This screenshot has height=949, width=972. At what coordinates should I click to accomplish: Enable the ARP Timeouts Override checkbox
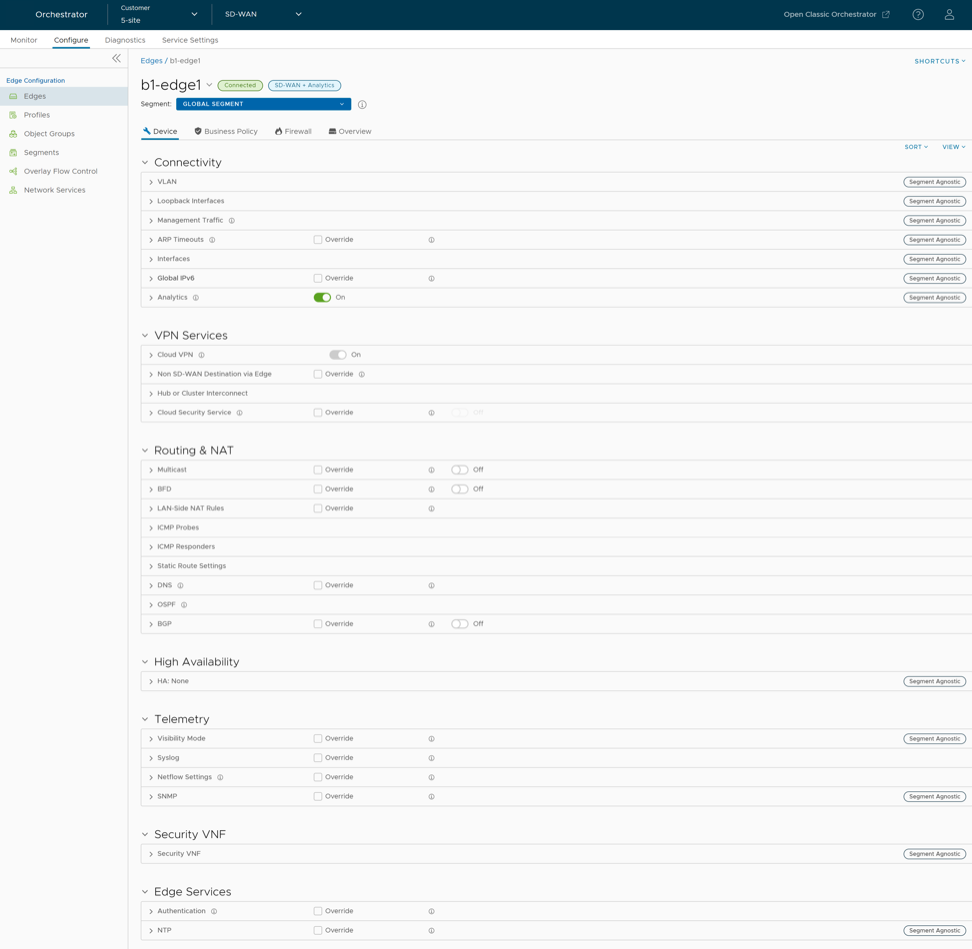[x=318, y=240]
